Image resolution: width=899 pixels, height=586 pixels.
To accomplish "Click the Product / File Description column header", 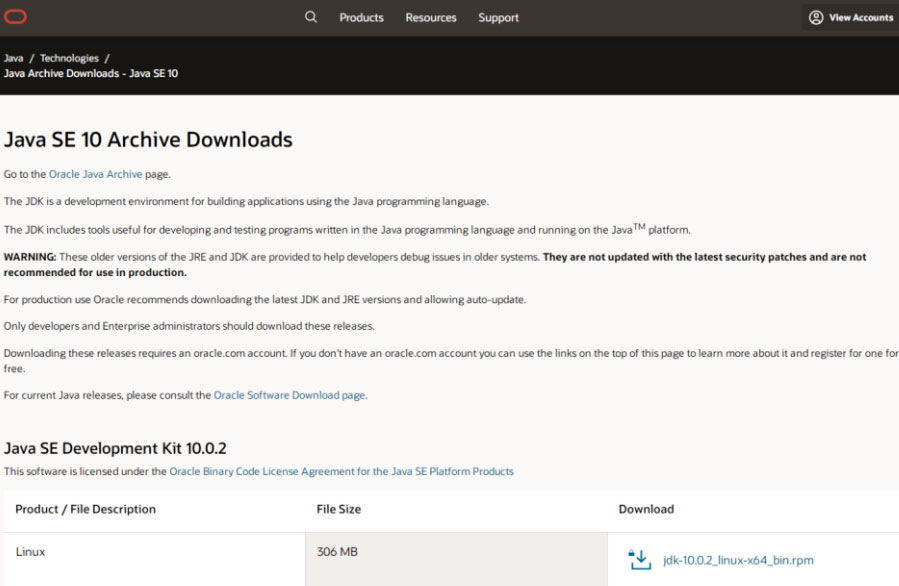I will pyautogui.click(x=86, y=509).
